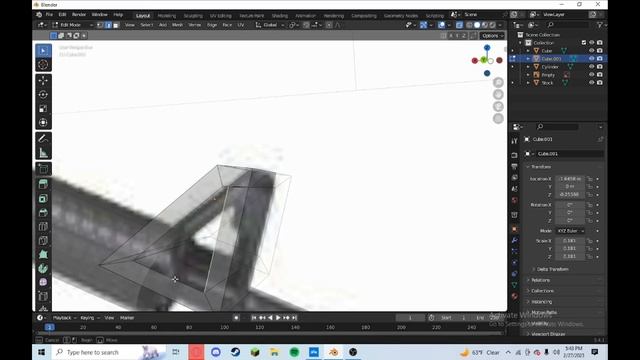Hide the Cylinder object in outliner
640x360 pixels.
click(x=591, y=67)
